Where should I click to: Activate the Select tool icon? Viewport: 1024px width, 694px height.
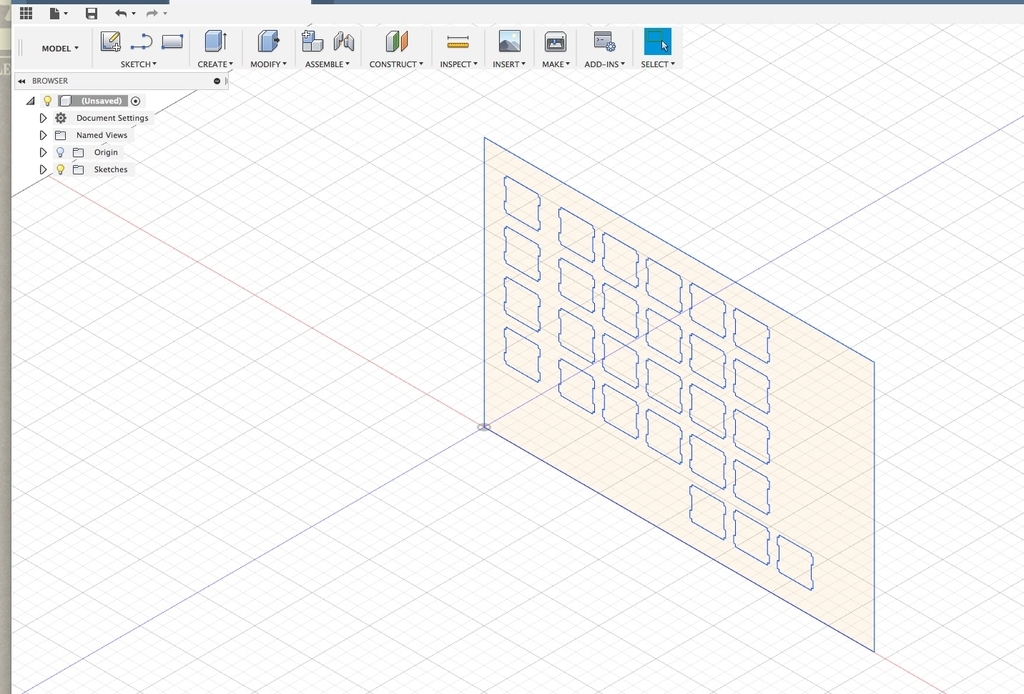pyautogui.click(x=657, y=41)
